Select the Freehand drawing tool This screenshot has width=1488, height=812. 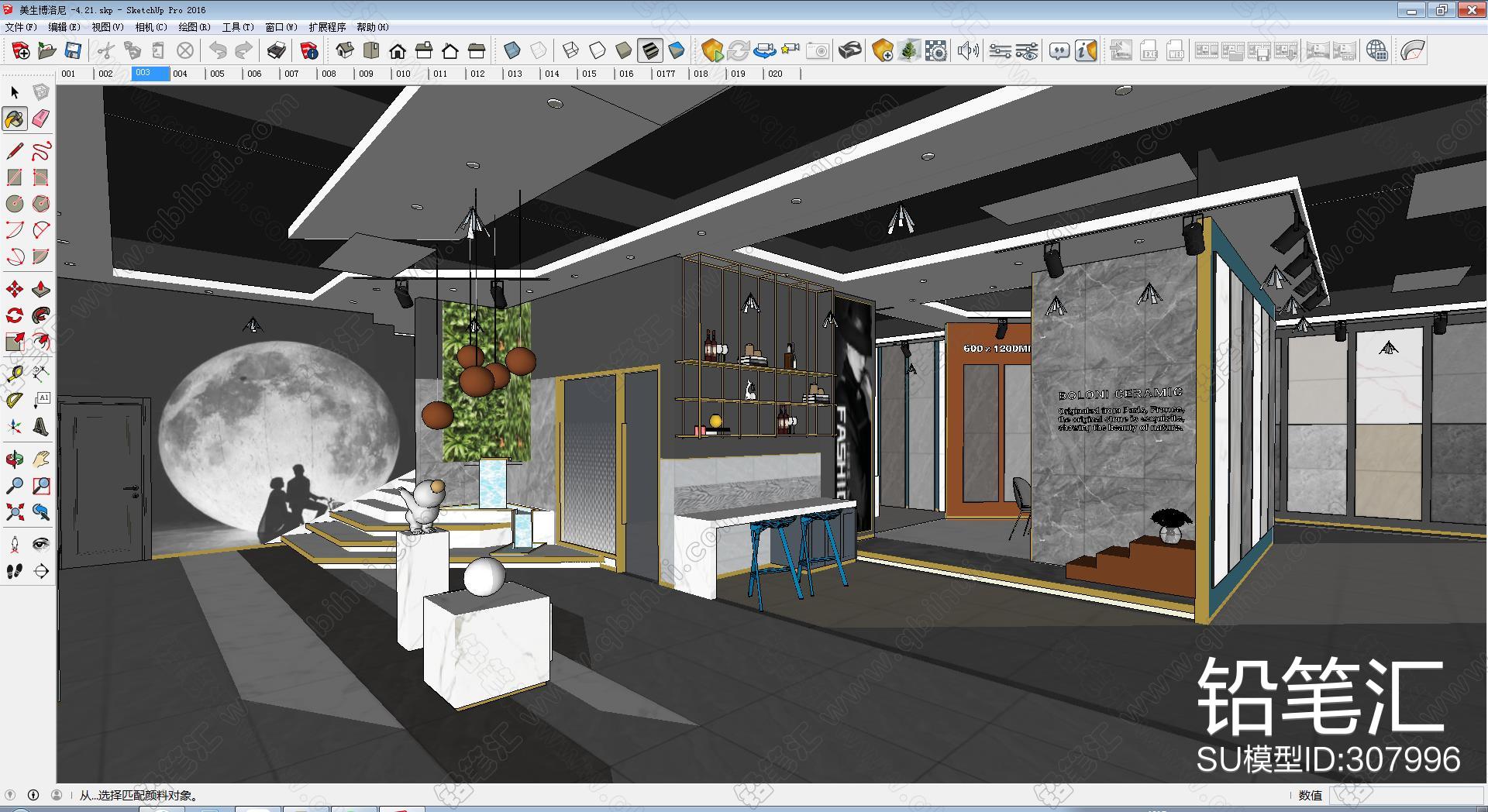pyautogui.click(x=41, y=151)
